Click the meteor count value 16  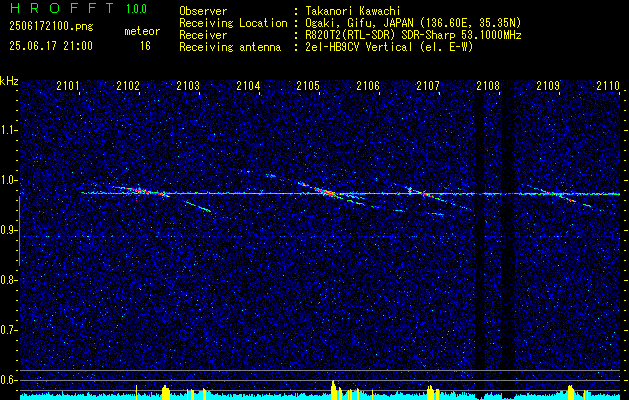pos(145,46)
